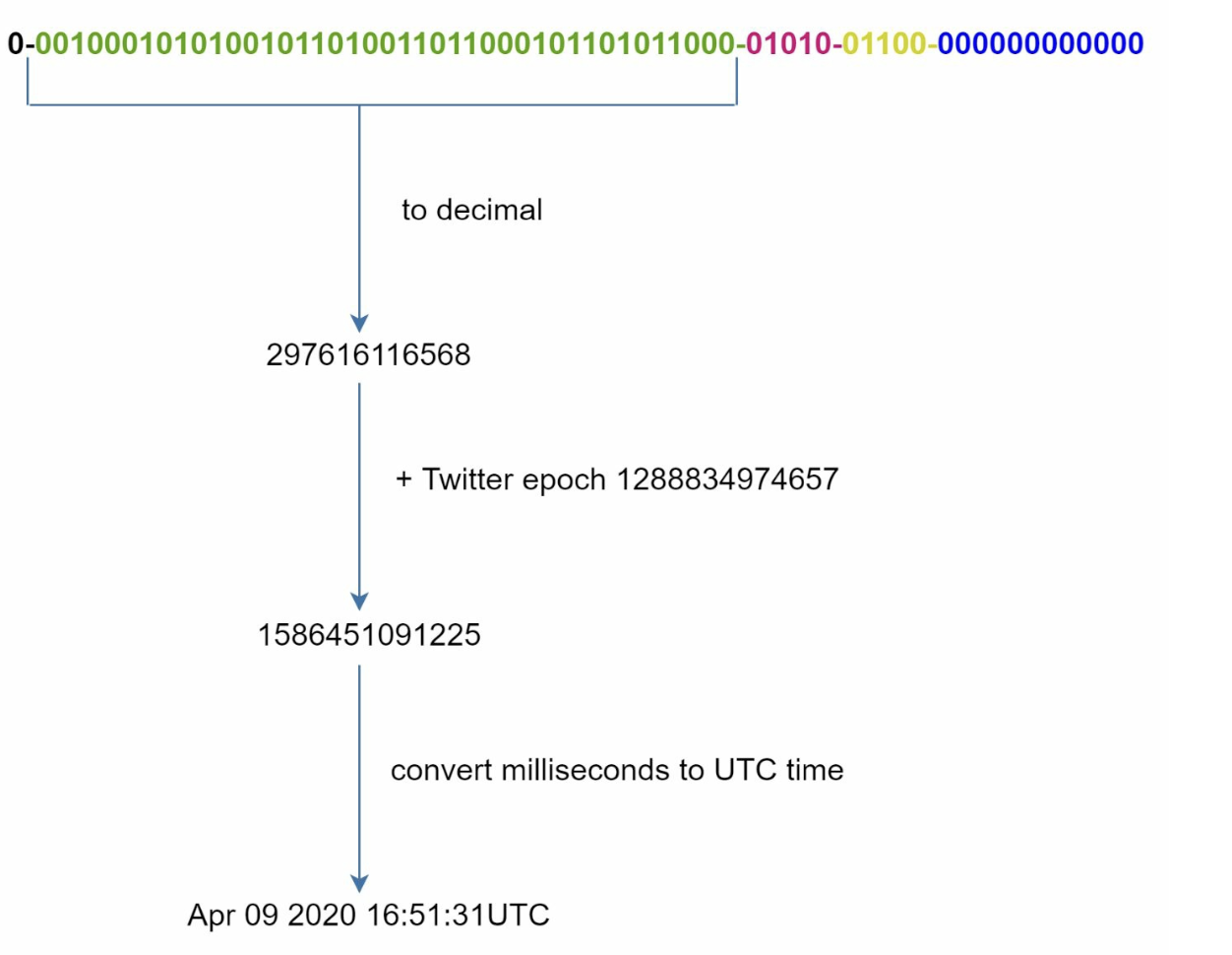
Task: Click the word "convert" in the label
Action: click(441, 770)
